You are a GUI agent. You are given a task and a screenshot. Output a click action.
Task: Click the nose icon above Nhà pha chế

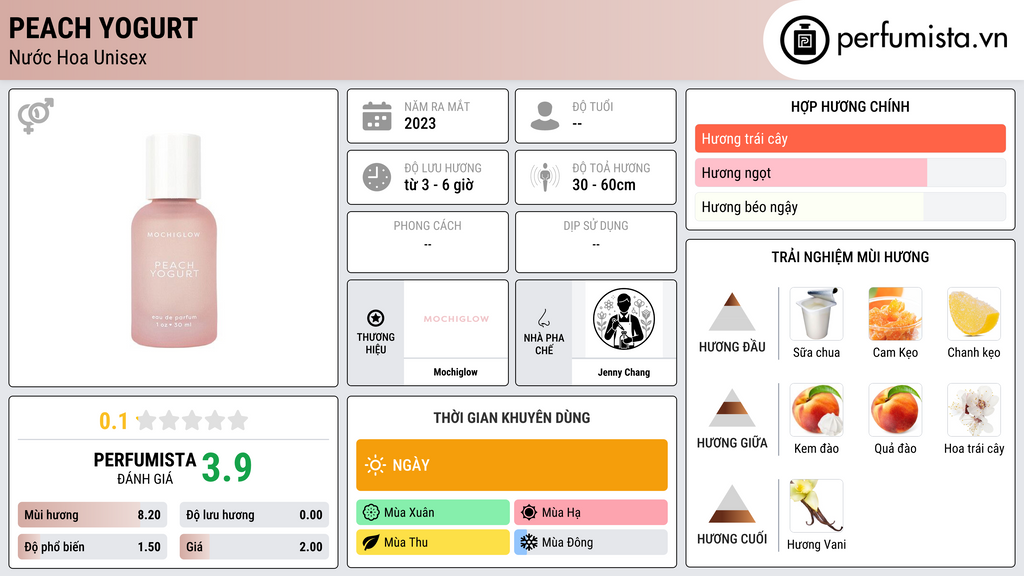(x=543, y=318)
